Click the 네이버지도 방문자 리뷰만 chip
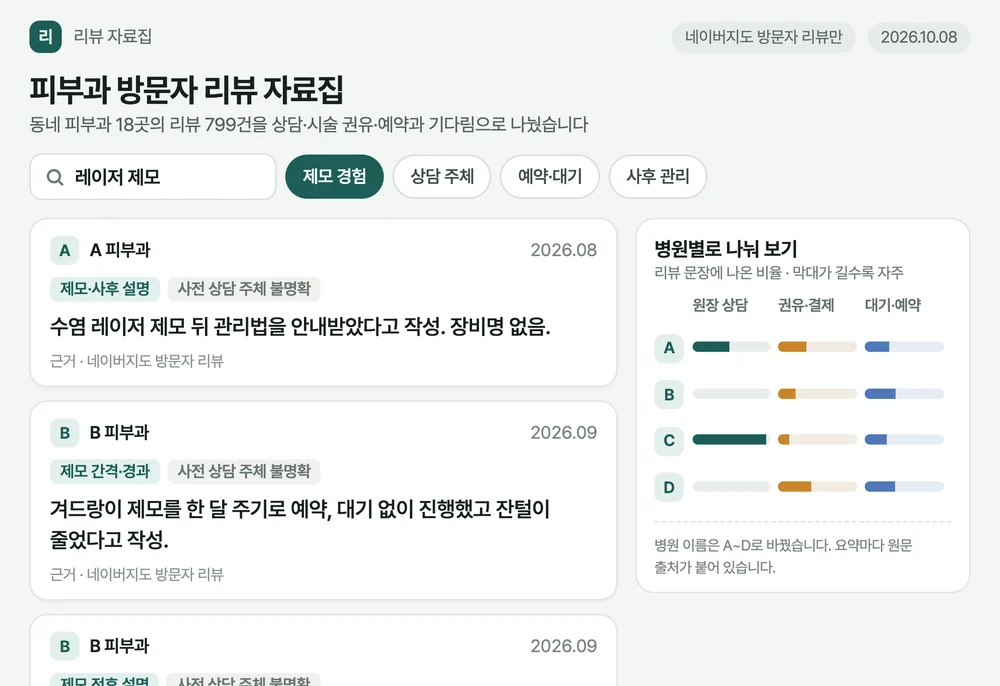 point(763,37)
